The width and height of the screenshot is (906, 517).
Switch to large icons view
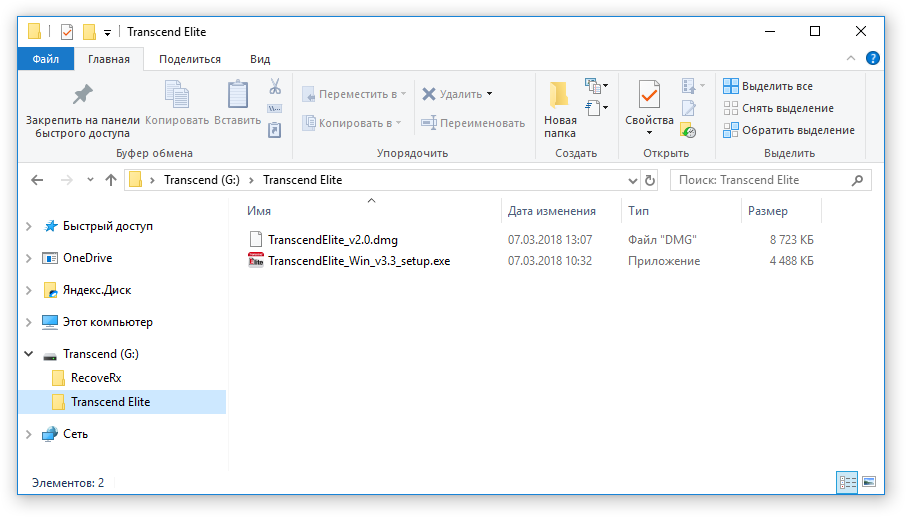coord(869,482)
